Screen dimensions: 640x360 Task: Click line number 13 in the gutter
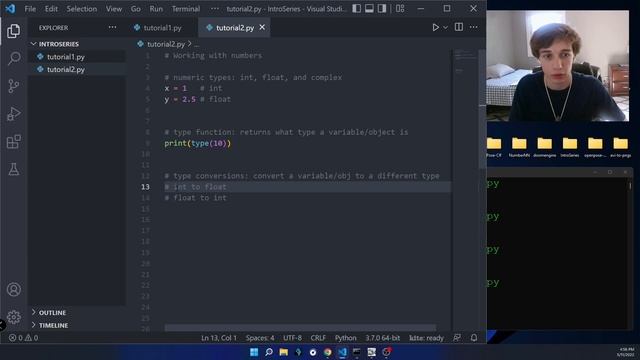145,187
